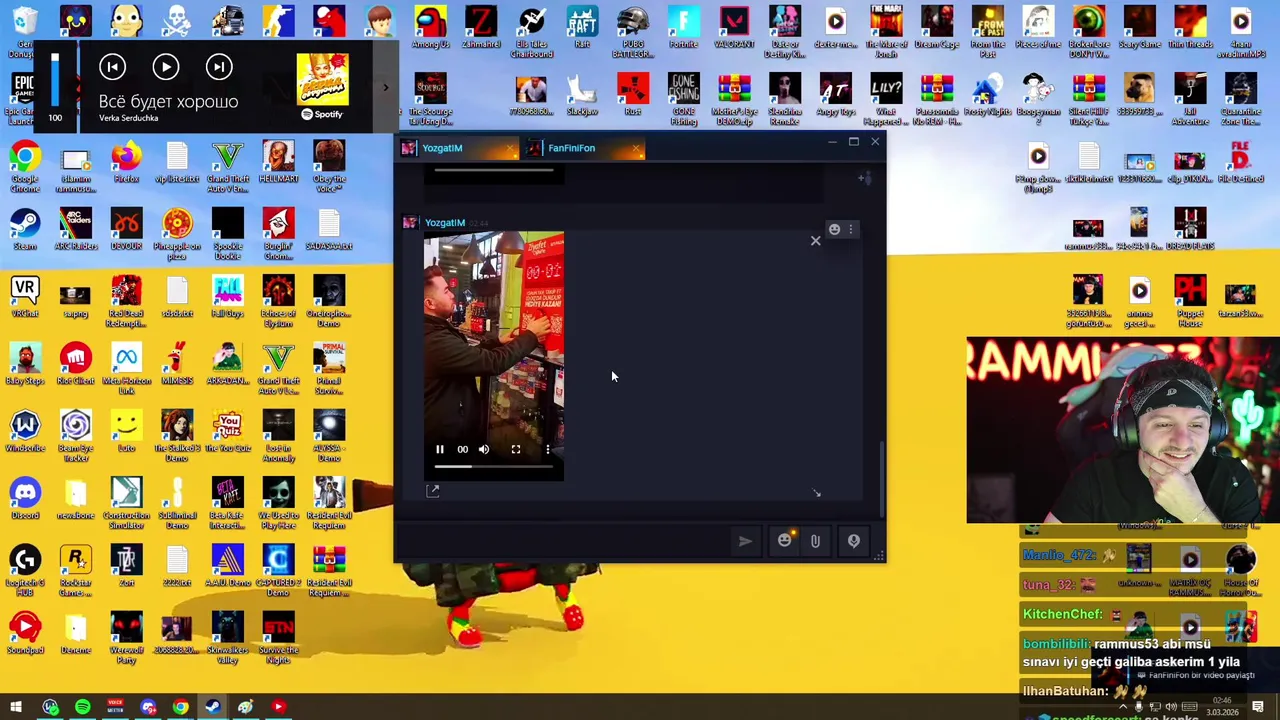The width and height of the screenshot is (1280, 720).
Task: Click the add friend to chat icon
Action: click(865, 178)
